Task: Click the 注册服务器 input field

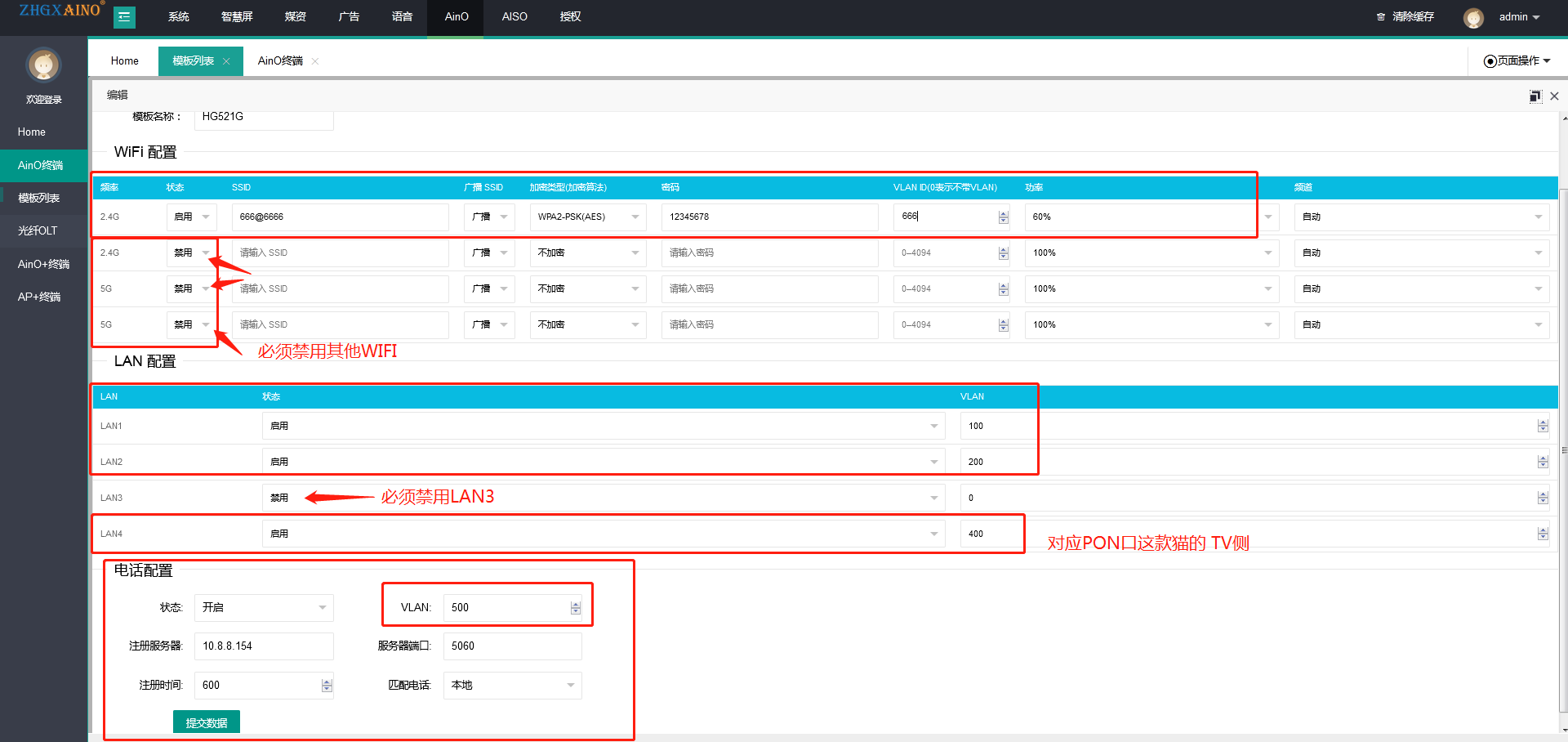Action: click(263, 646)
